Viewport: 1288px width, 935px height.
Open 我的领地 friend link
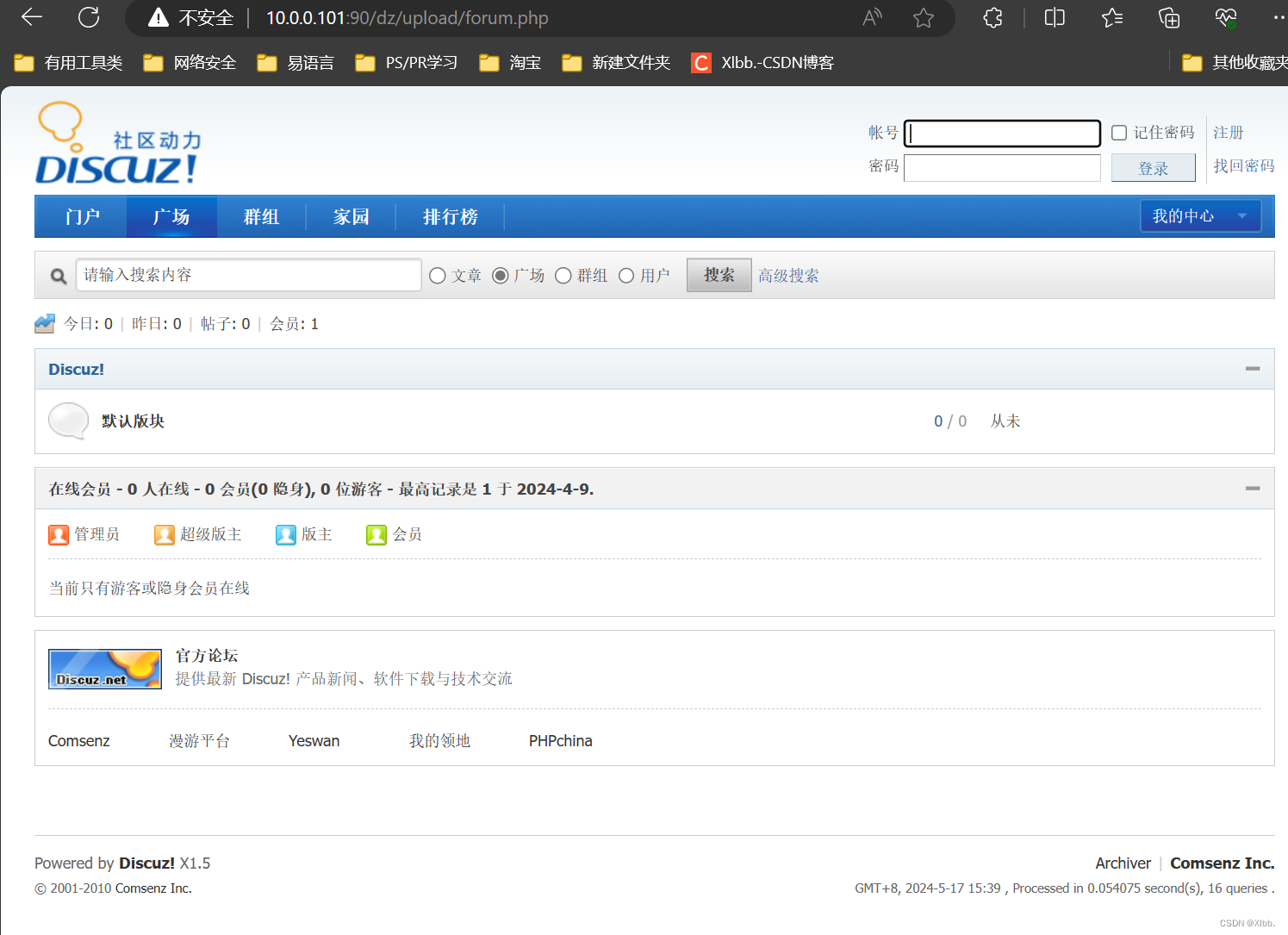click(x=440, y=741)
